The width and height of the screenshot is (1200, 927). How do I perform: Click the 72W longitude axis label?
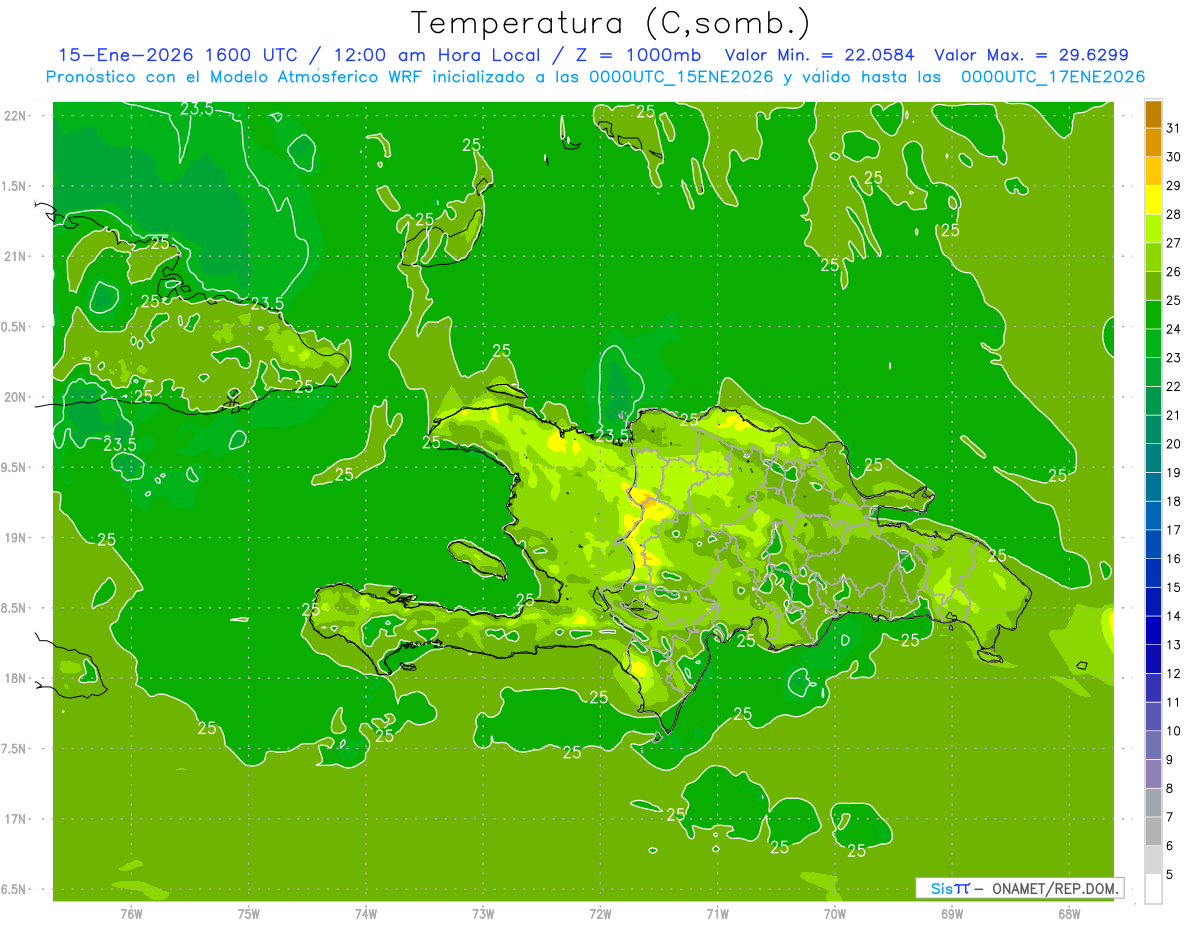600,914
